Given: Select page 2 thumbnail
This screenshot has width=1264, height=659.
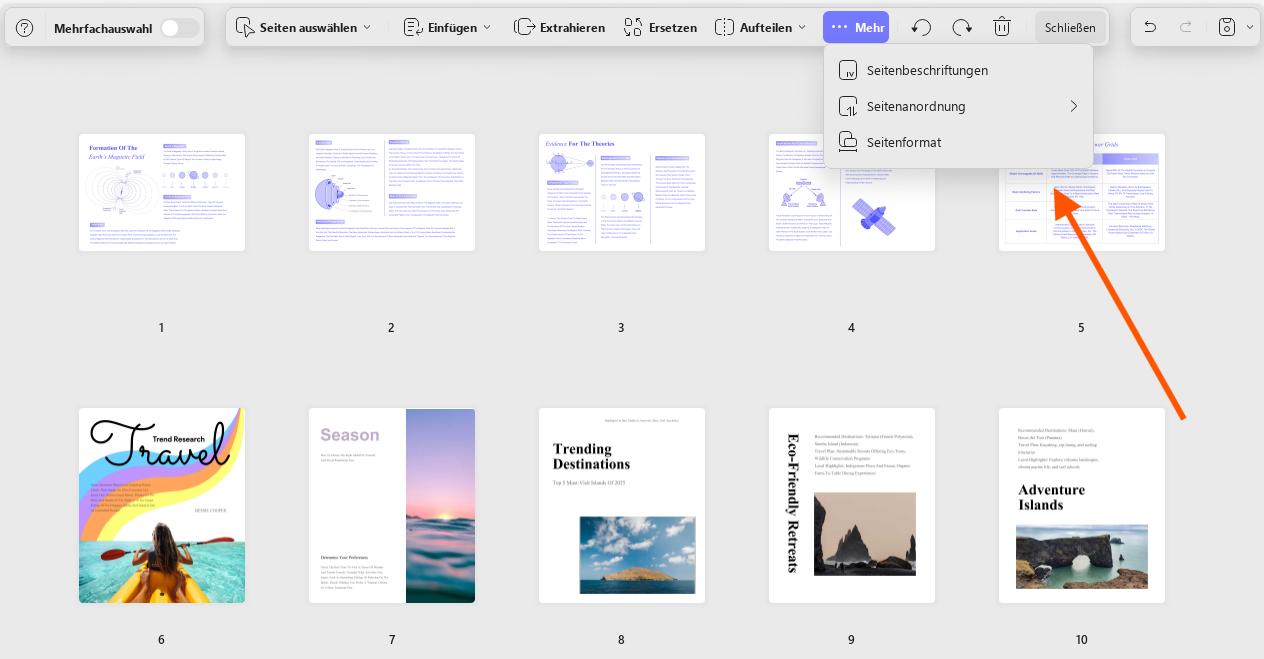Looking at the screenshot, I should click(x=392, y=192).
